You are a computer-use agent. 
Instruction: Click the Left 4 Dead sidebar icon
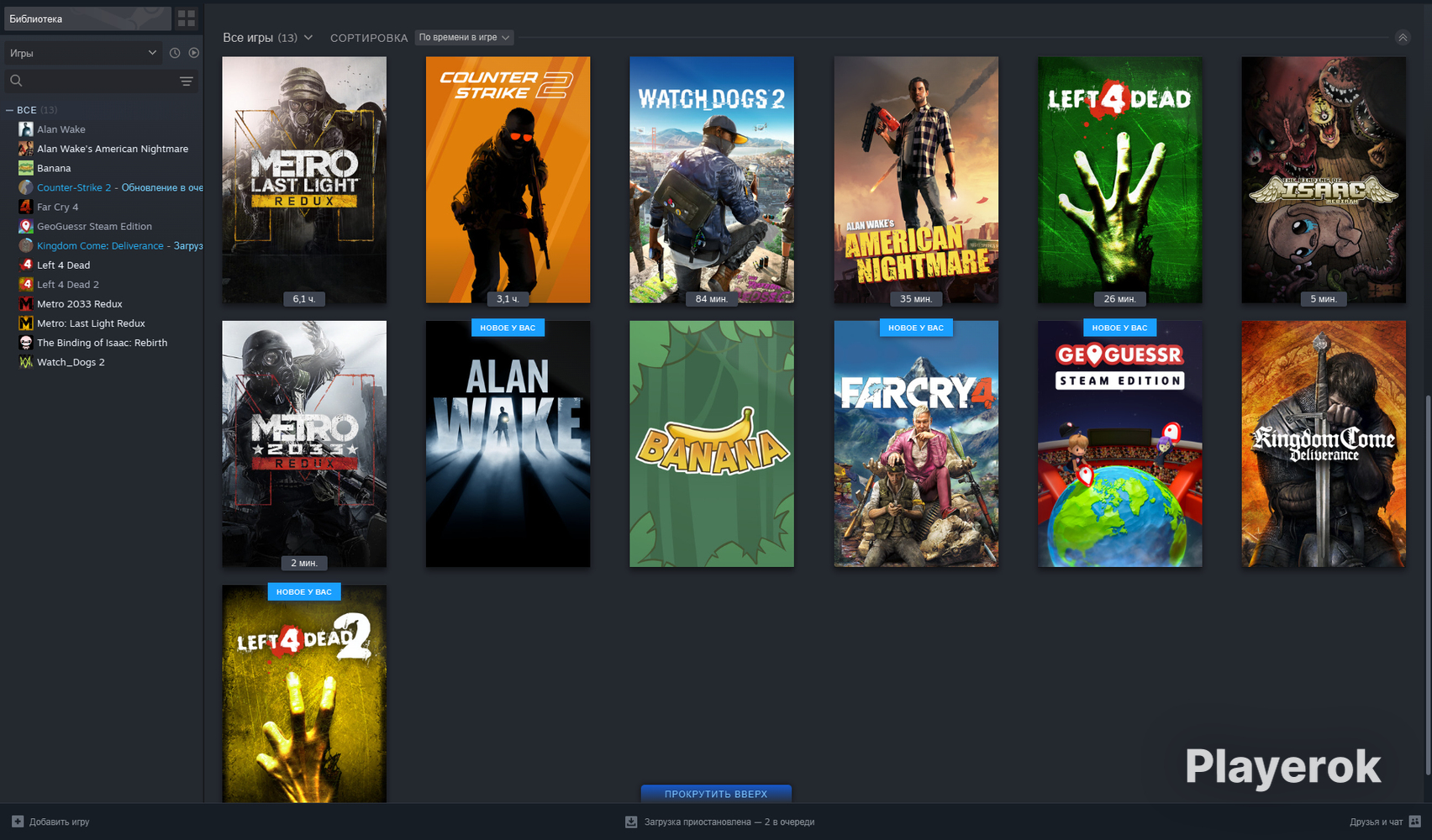point(26,265)
